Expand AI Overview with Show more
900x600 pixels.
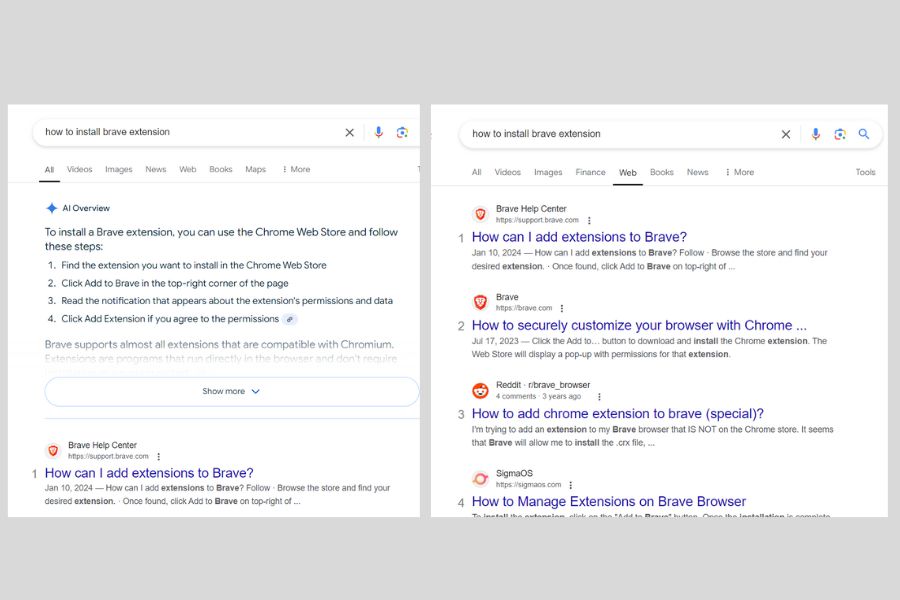pyautogui.click(x=231, y=391)
